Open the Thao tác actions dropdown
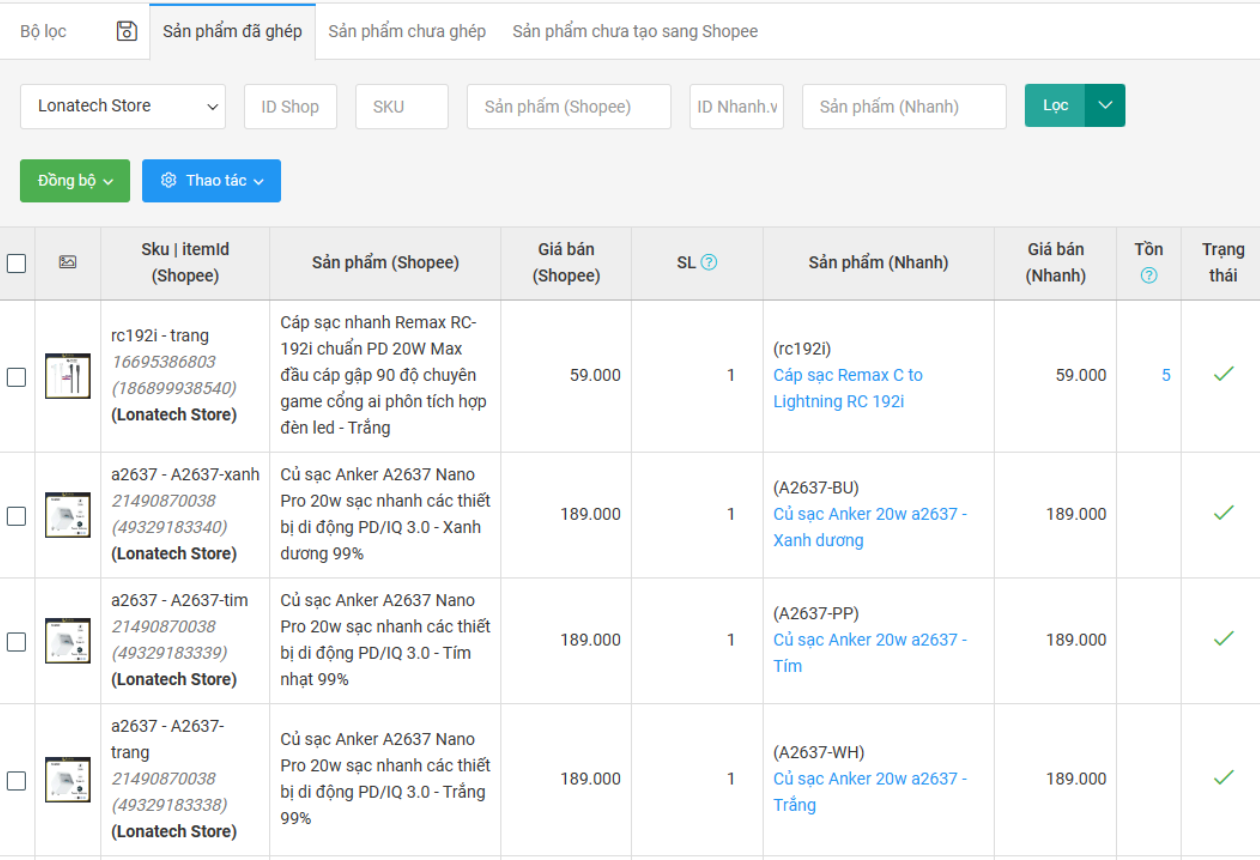1260x860 pixels. (211, 181)
